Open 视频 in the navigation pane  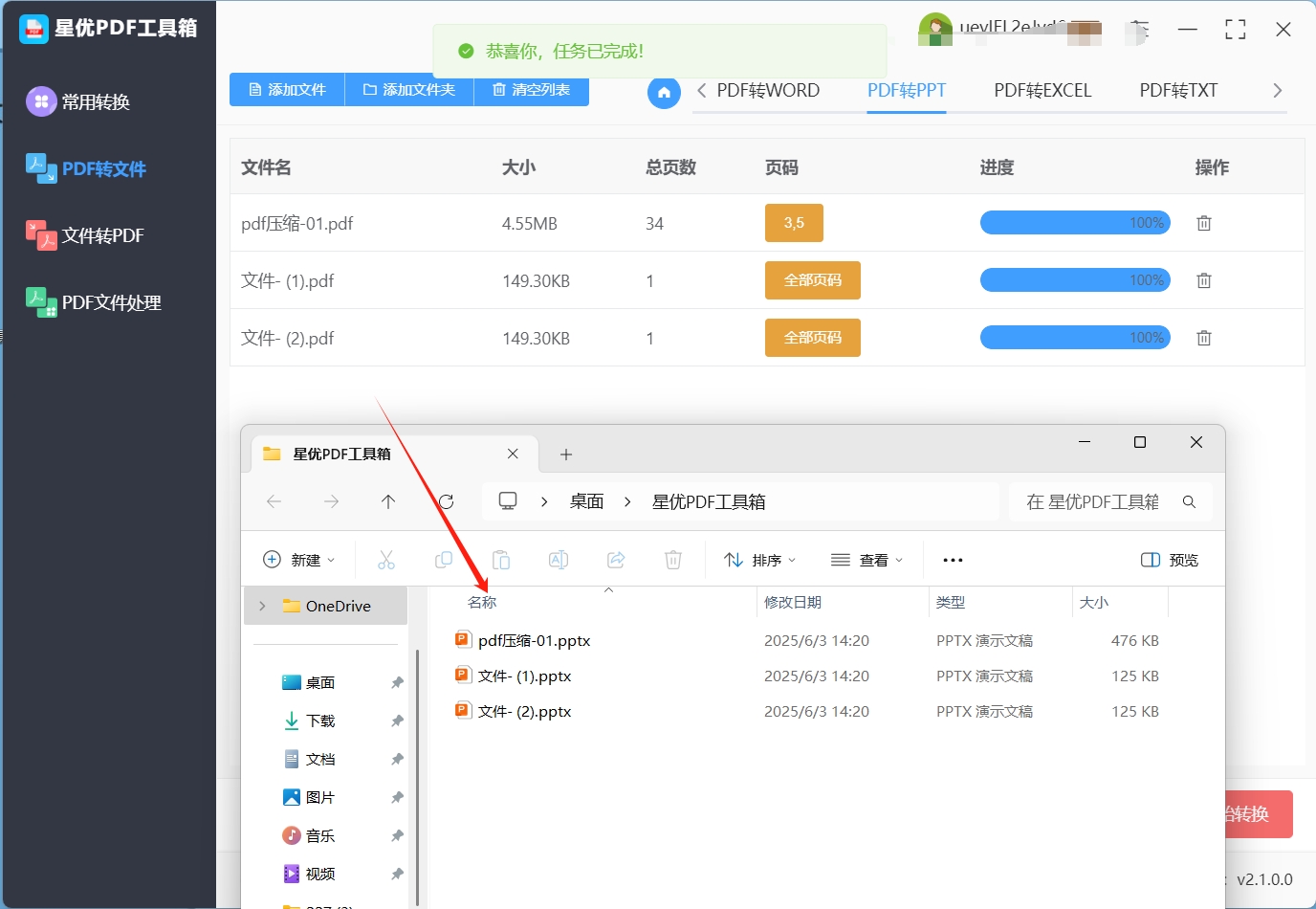point(320,874)
